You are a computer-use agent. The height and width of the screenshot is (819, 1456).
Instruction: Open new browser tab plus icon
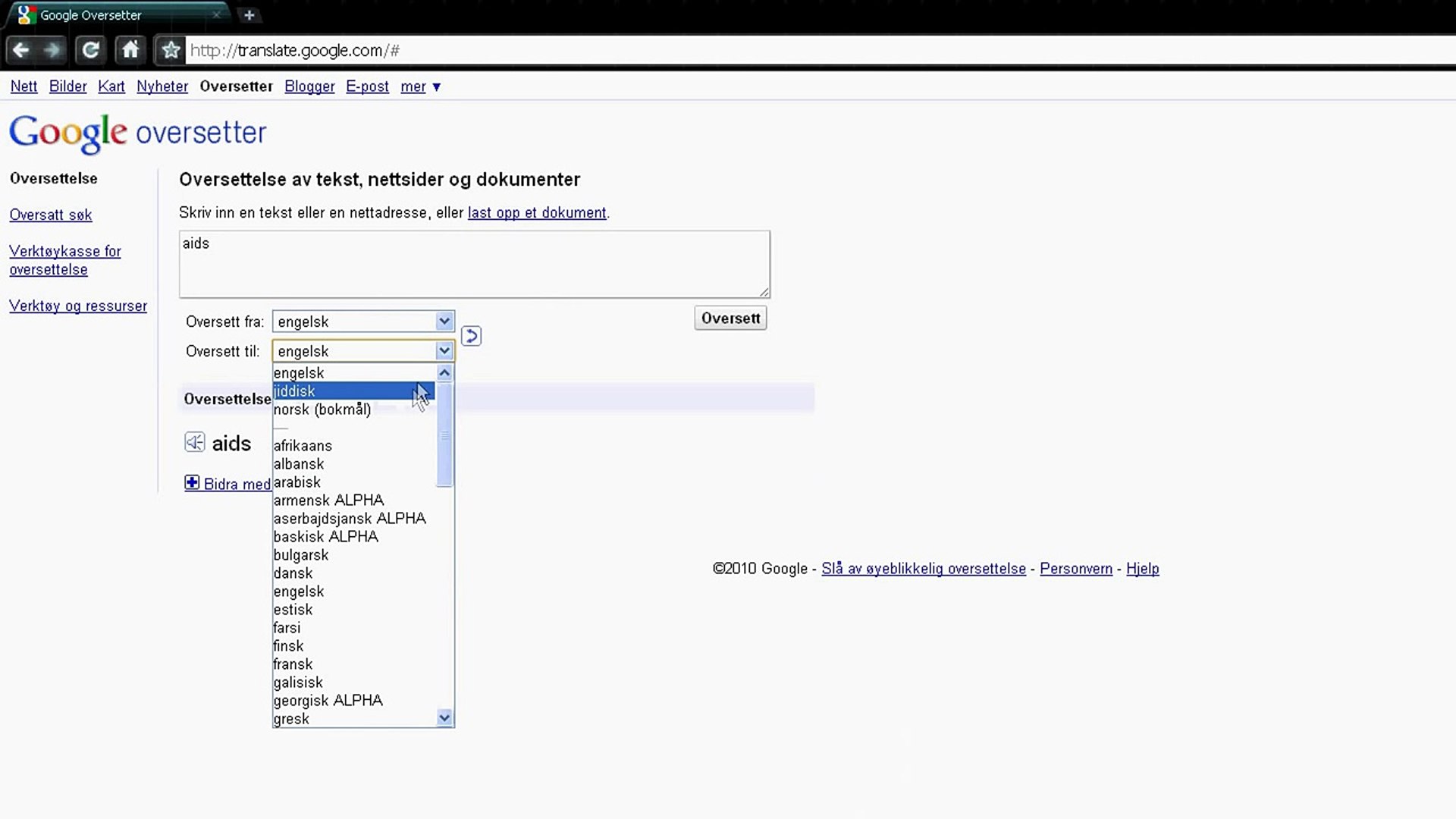tap(249, 14)
